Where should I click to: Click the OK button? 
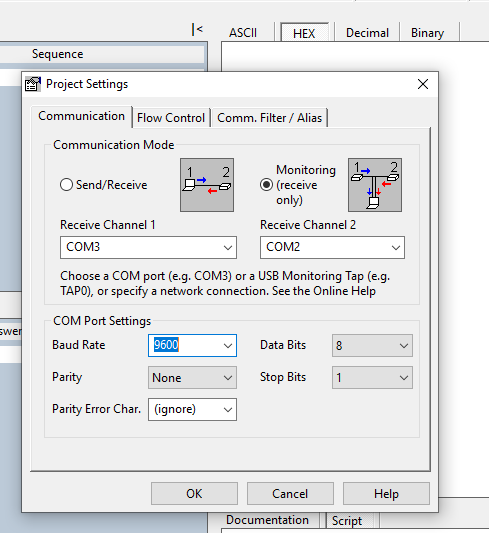(194, 494)
